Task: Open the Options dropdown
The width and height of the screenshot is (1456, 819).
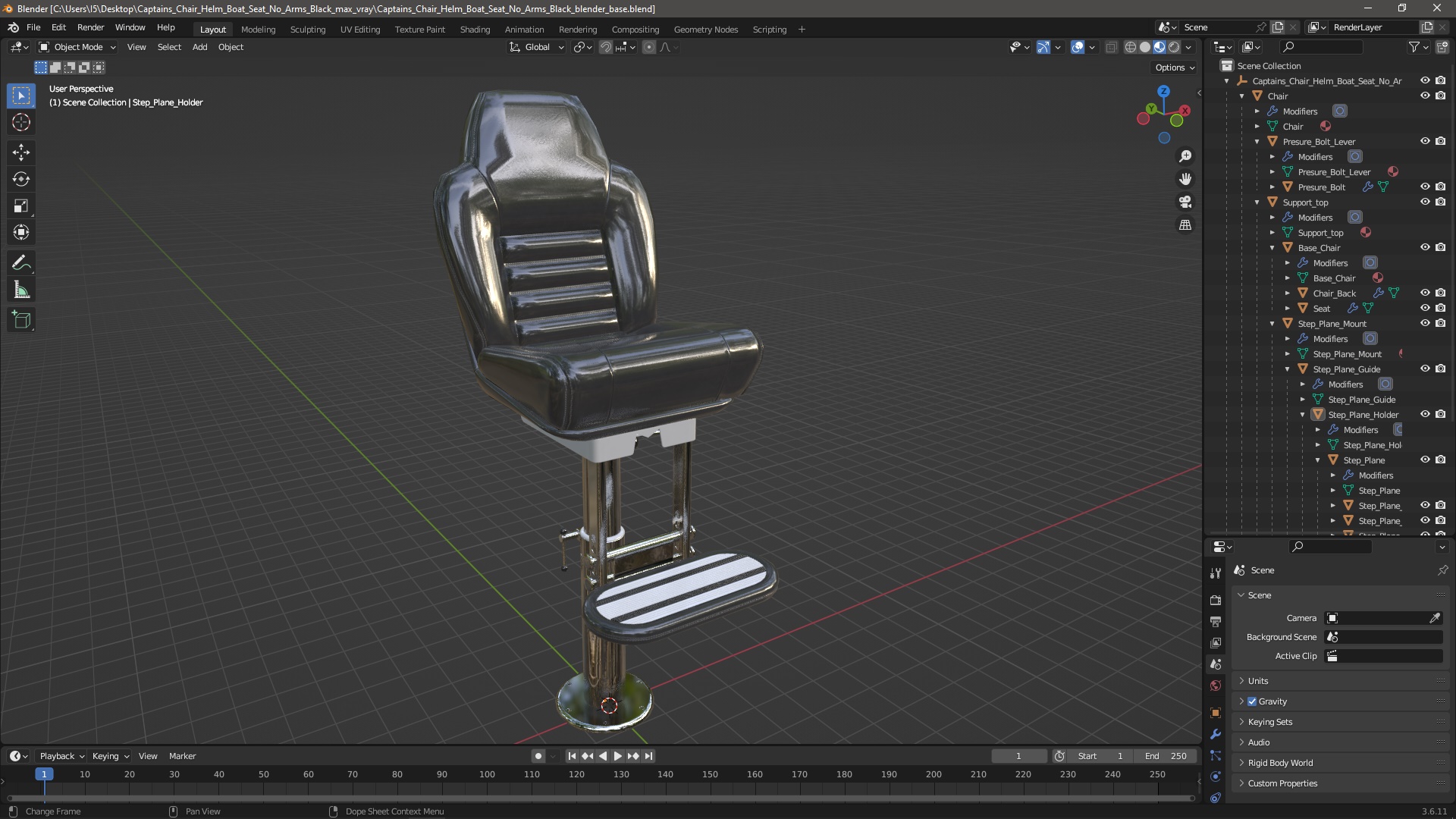Action: point(1174,67)
